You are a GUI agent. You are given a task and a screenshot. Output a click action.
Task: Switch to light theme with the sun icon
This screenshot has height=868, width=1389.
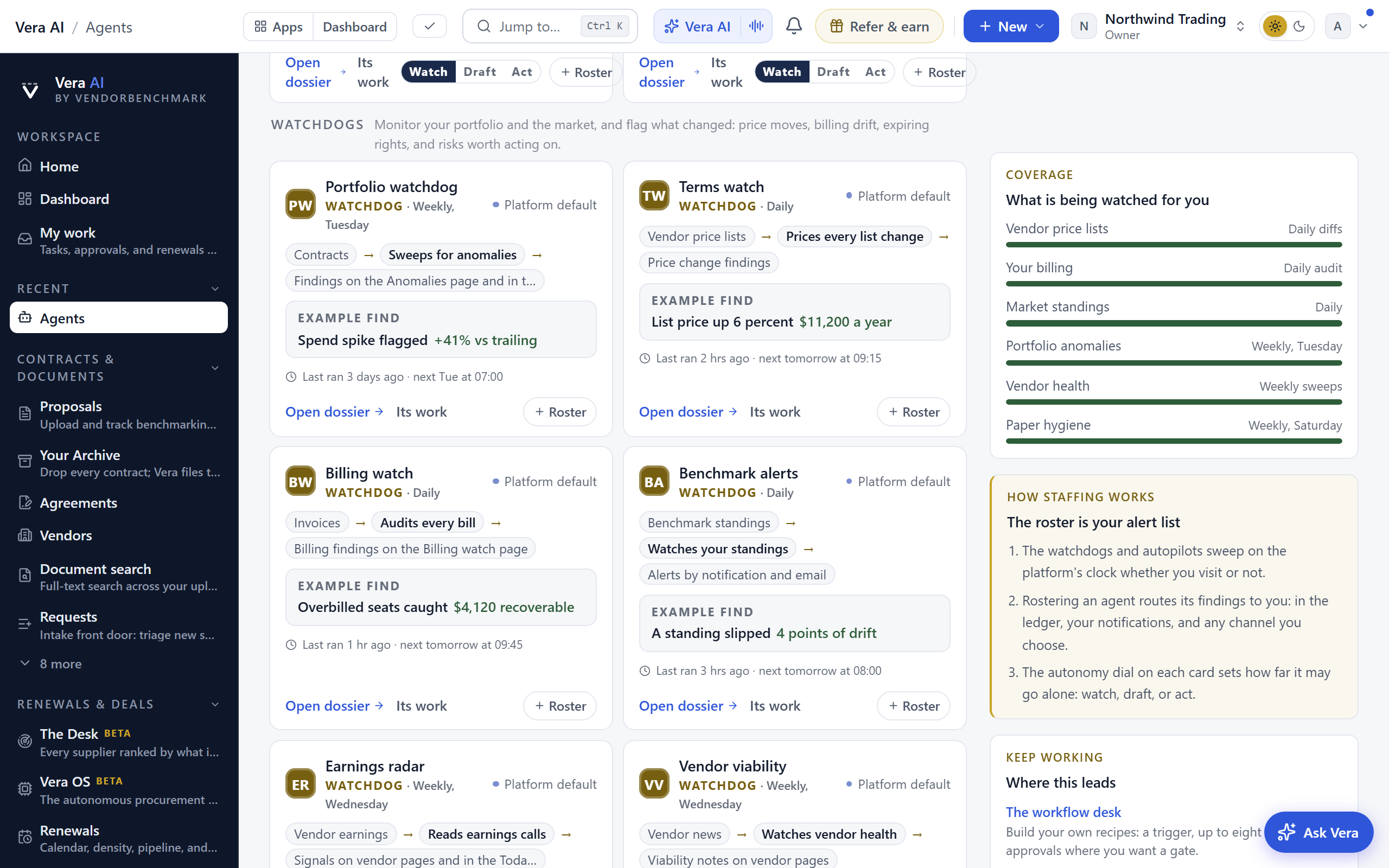pos(1275,27)
